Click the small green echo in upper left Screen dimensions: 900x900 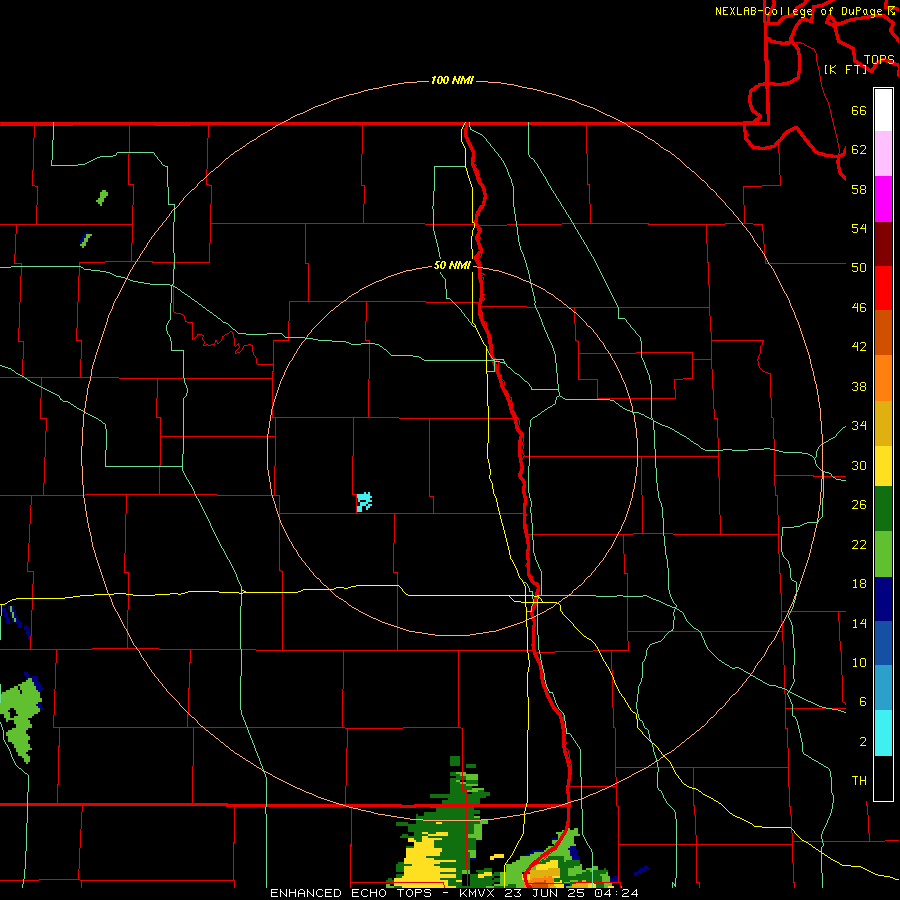(x=102, y=198)
